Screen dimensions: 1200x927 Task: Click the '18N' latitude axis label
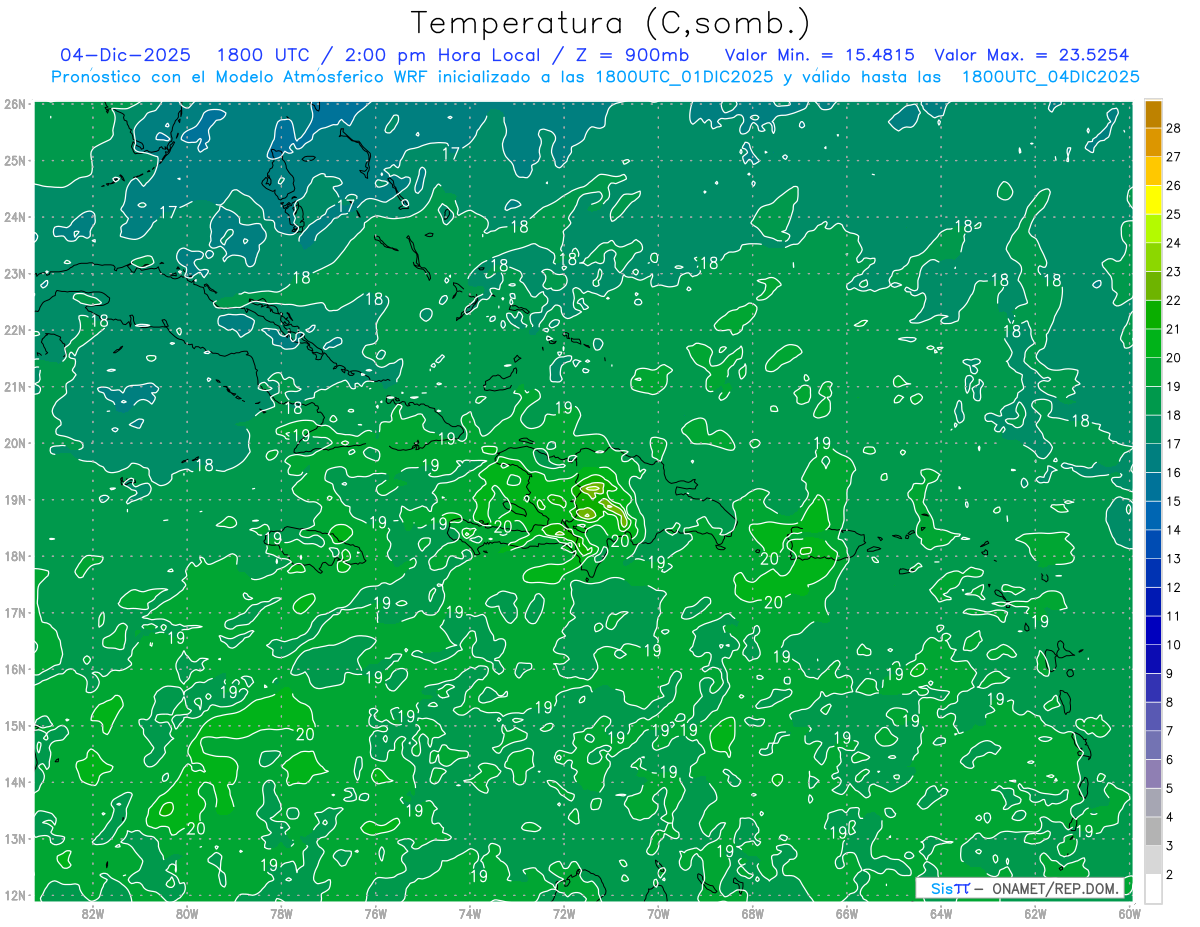[x=14, y=556]
